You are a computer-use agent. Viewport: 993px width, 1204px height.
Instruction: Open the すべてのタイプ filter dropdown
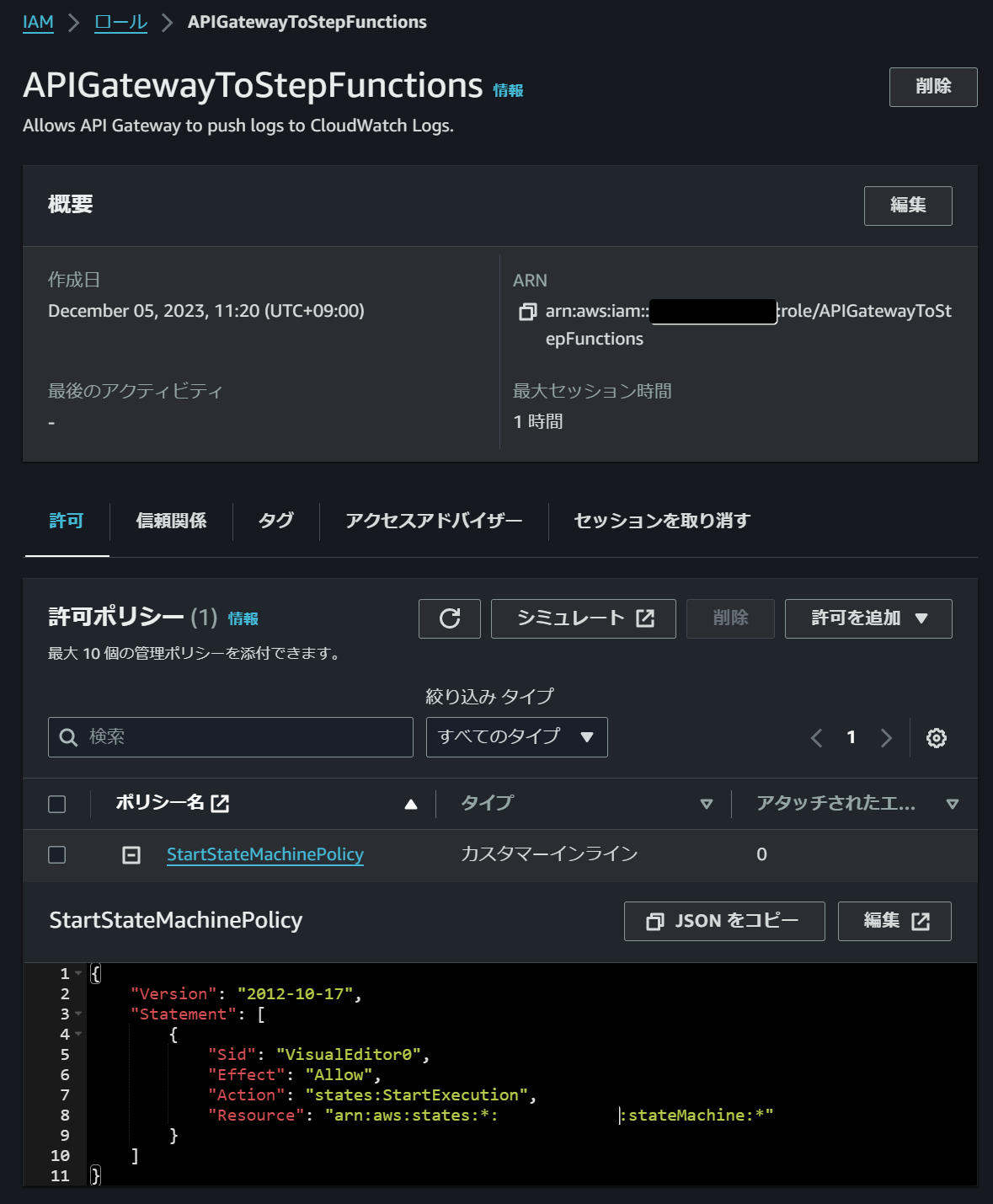(x=516, y=736)
